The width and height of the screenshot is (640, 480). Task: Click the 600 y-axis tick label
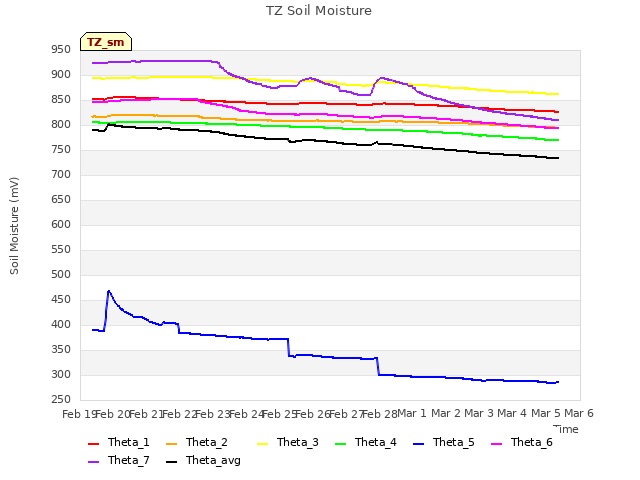tap(61, 224)
